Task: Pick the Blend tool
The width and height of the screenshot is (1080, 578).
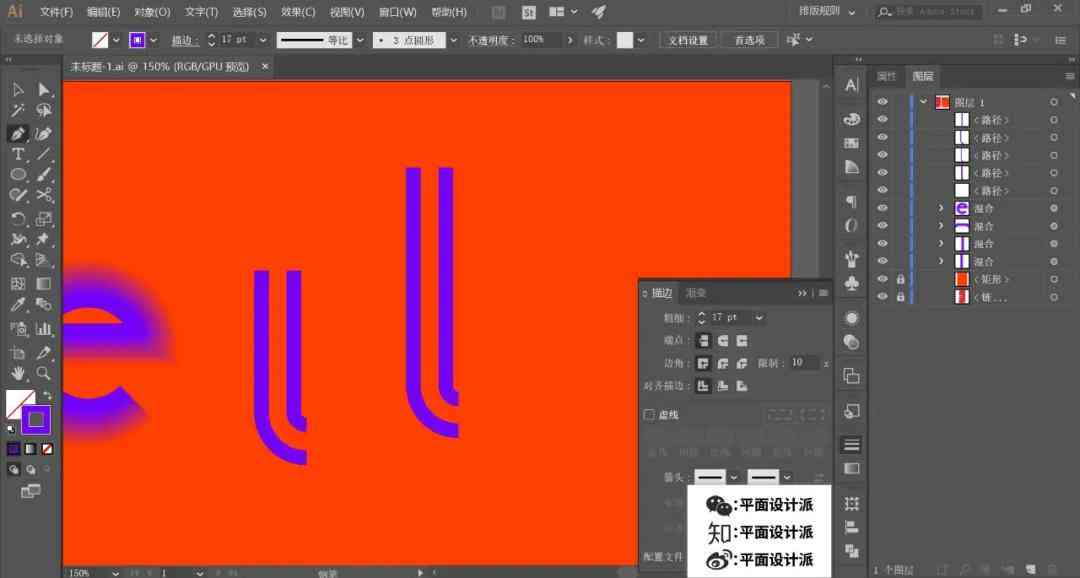Action: (44, 305)
